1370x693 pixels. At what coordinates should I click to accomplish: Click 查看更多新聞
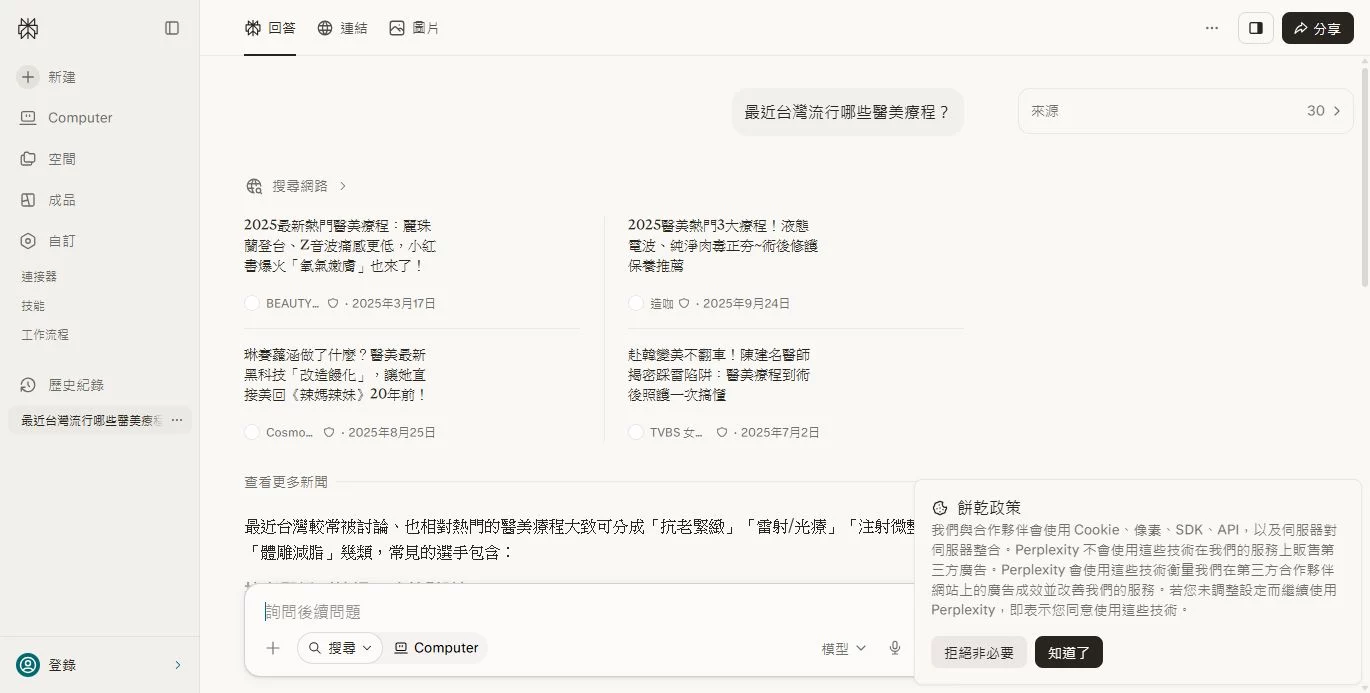click(286, 482)
